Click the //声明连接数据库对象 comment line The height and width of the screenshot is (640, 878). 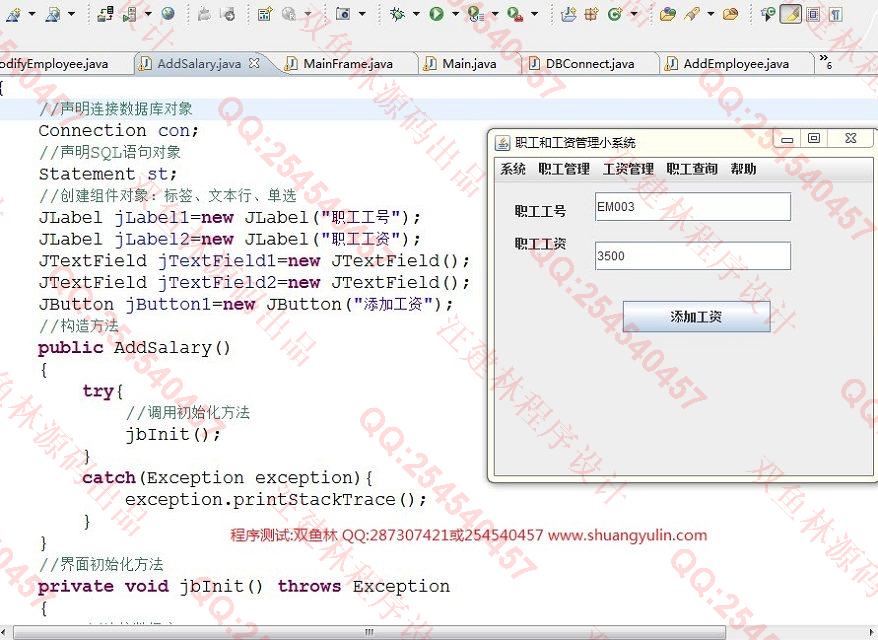tap(116, 109)
